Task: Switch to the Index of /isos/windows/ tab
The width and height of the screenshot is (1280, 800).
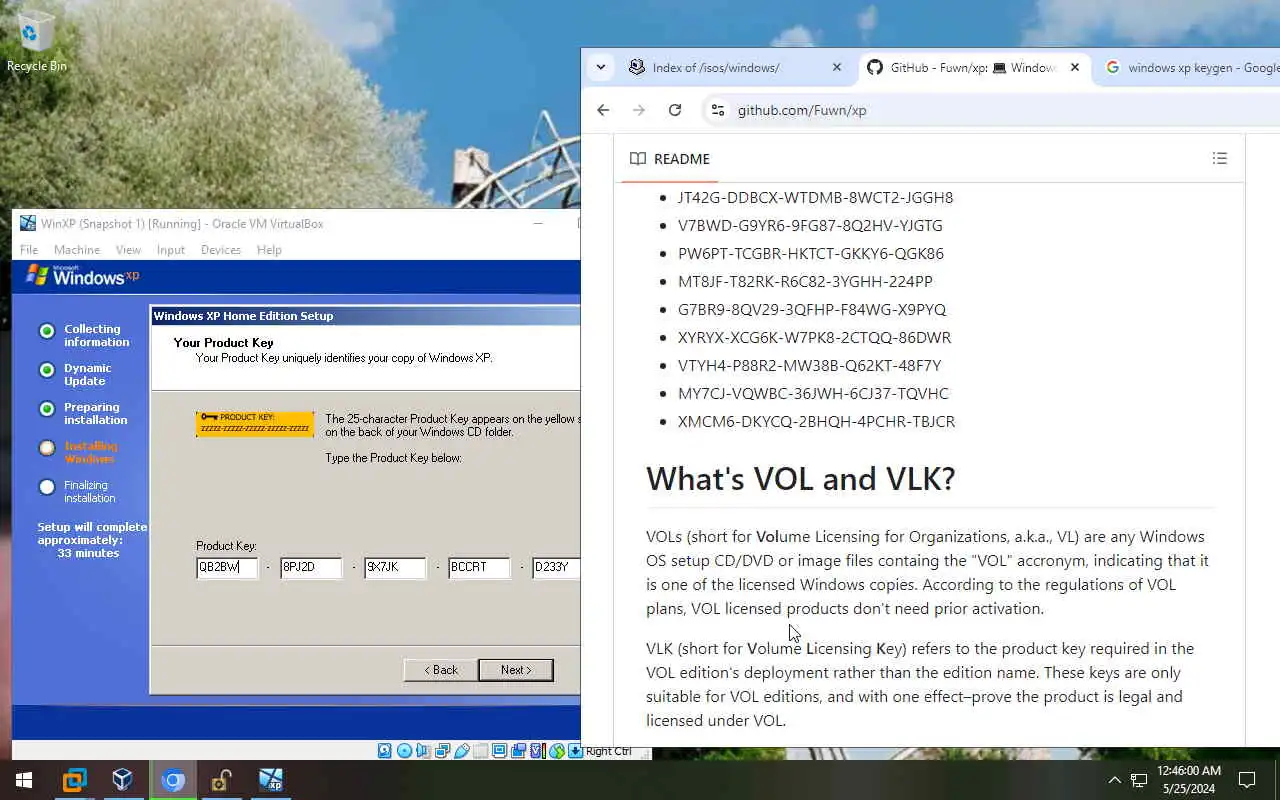Action: [x=735, y=68]
